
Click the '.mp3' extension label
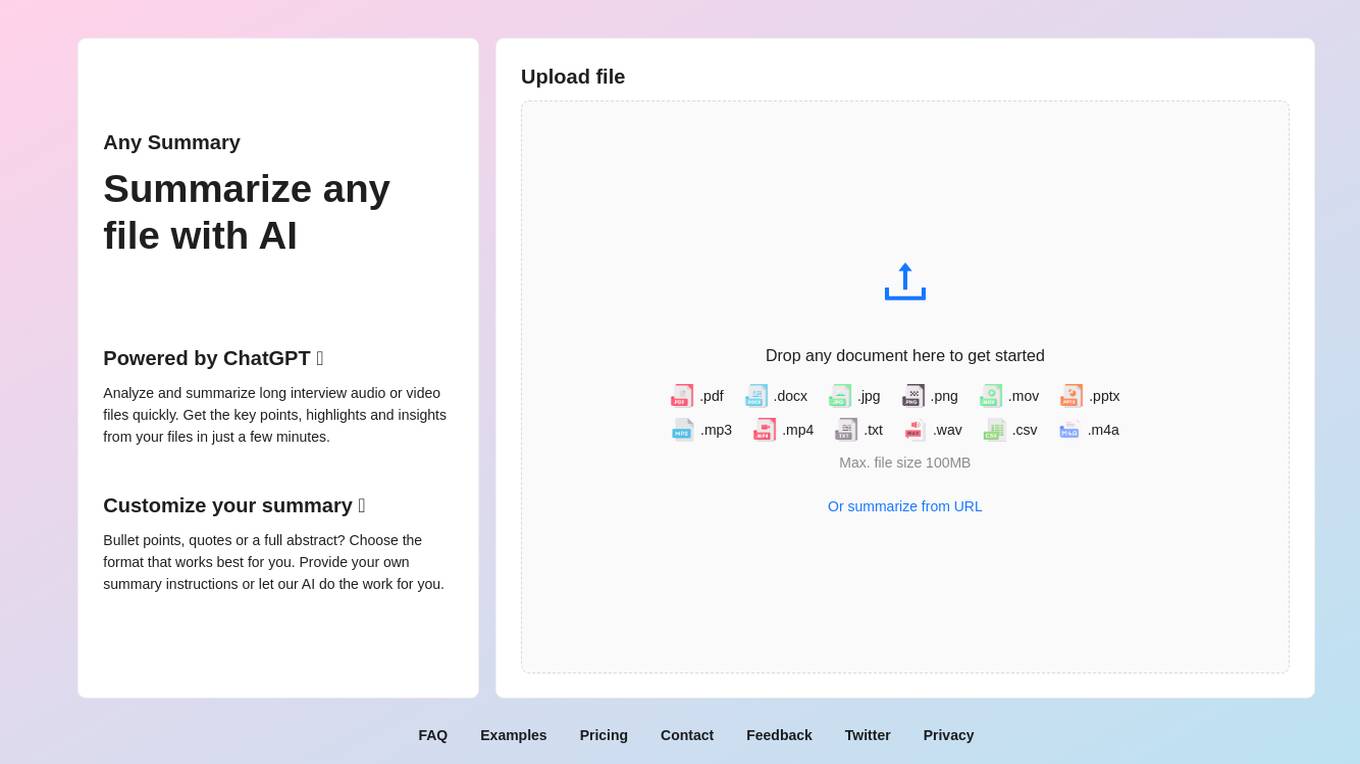pos(716,430)
